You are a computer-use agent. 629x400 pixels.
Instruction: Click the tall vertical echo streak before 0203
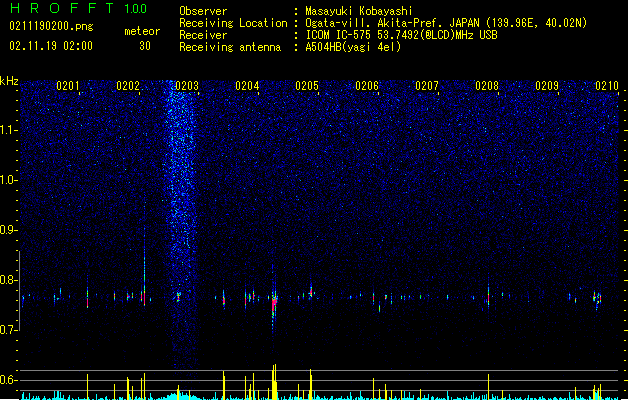pos(144,265)
